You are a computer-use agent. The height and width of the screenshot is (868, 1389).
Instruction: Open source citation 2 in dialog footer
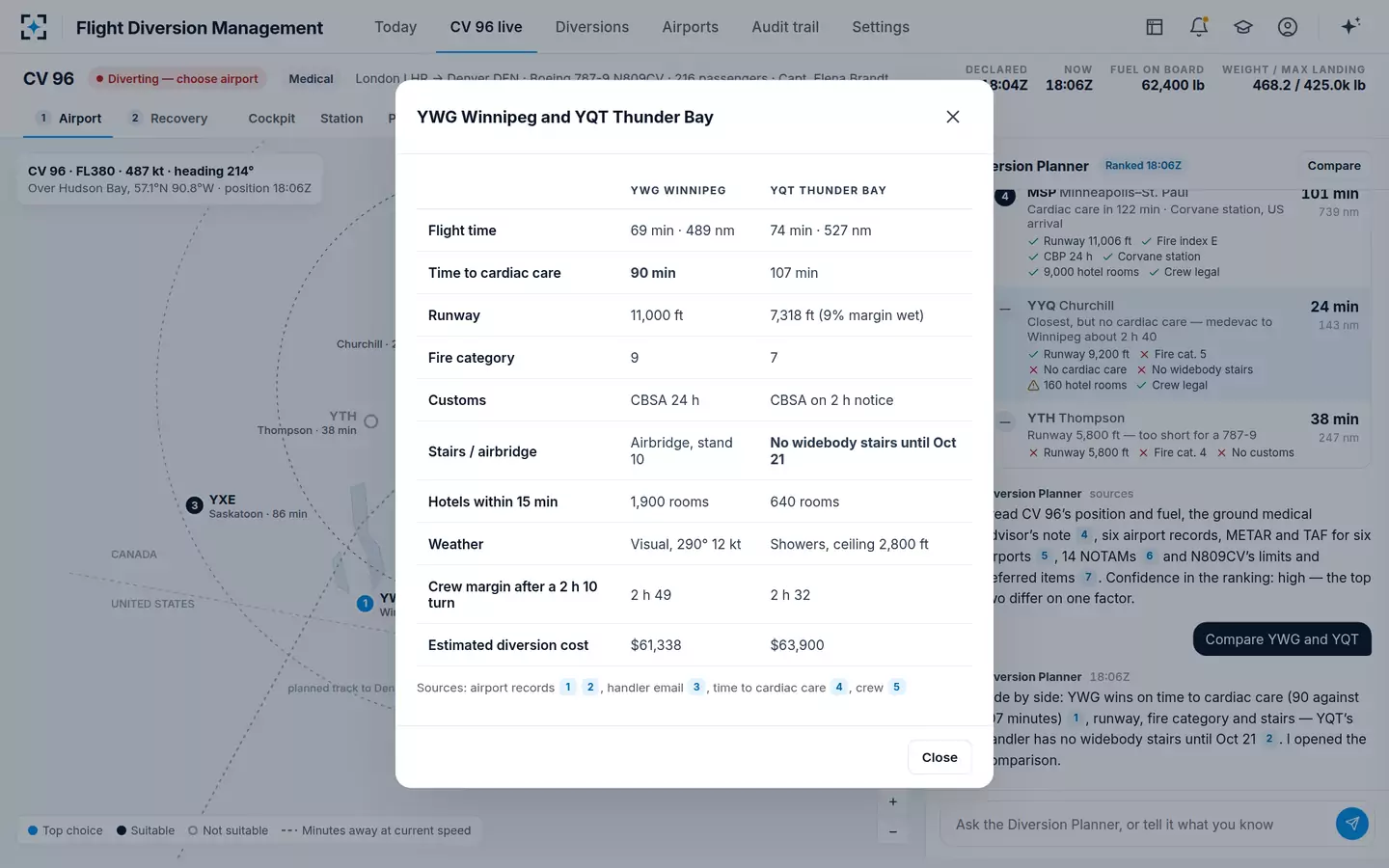coord(590,688)
